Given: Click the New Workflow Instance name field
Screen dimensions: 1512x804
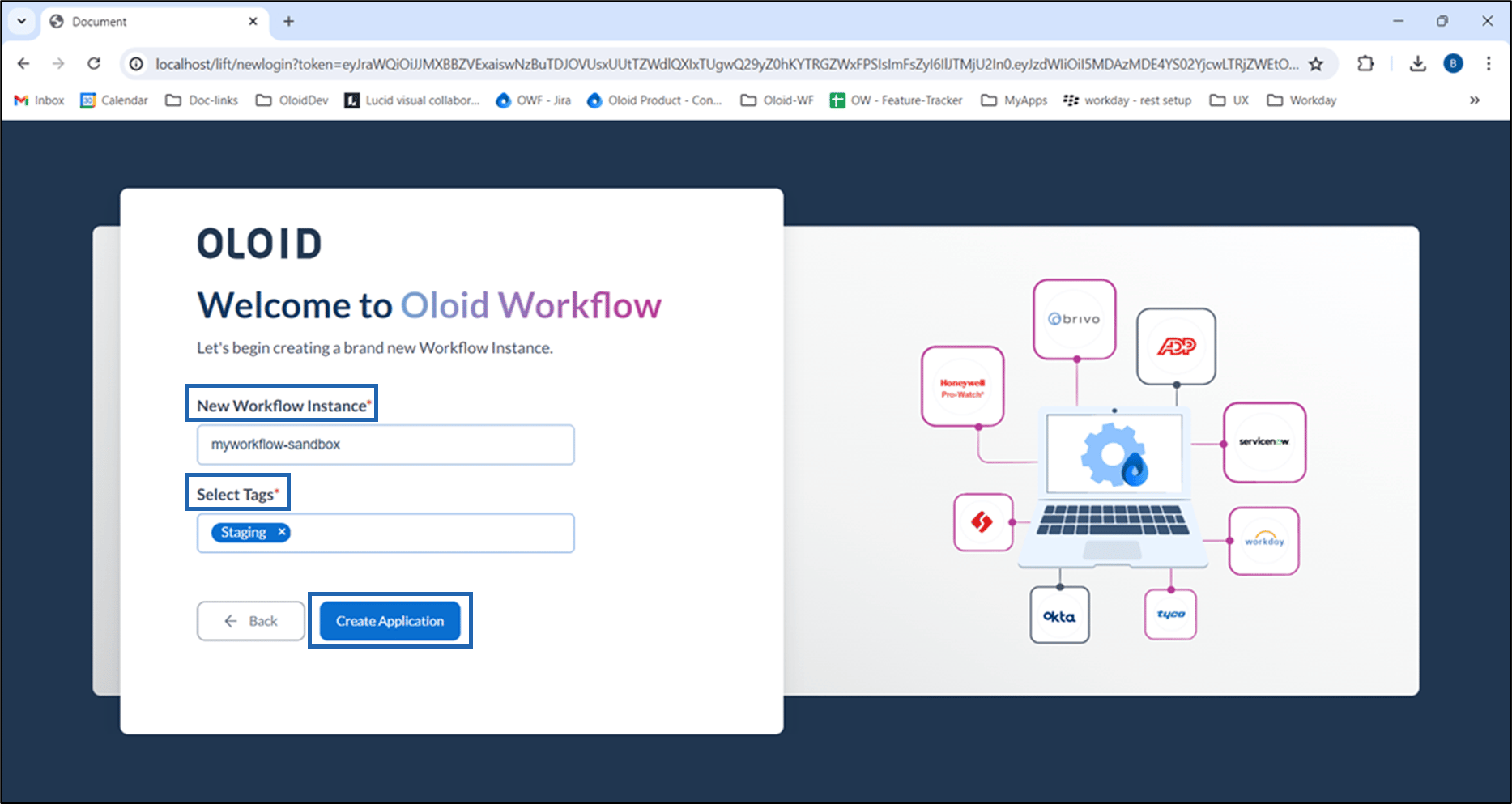Looking at the screenshot, I should pyautogui.click(x=385, y=445).
